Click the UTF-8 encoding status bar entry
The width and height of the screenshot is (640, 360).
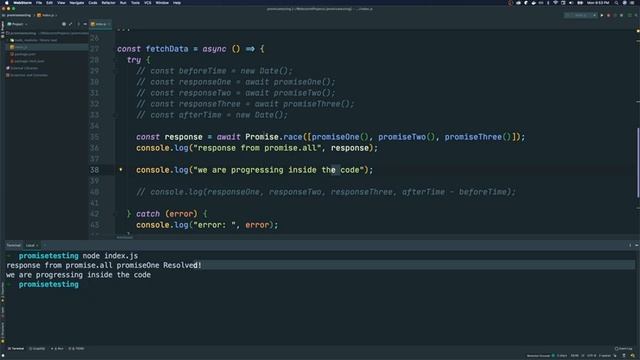591,356
